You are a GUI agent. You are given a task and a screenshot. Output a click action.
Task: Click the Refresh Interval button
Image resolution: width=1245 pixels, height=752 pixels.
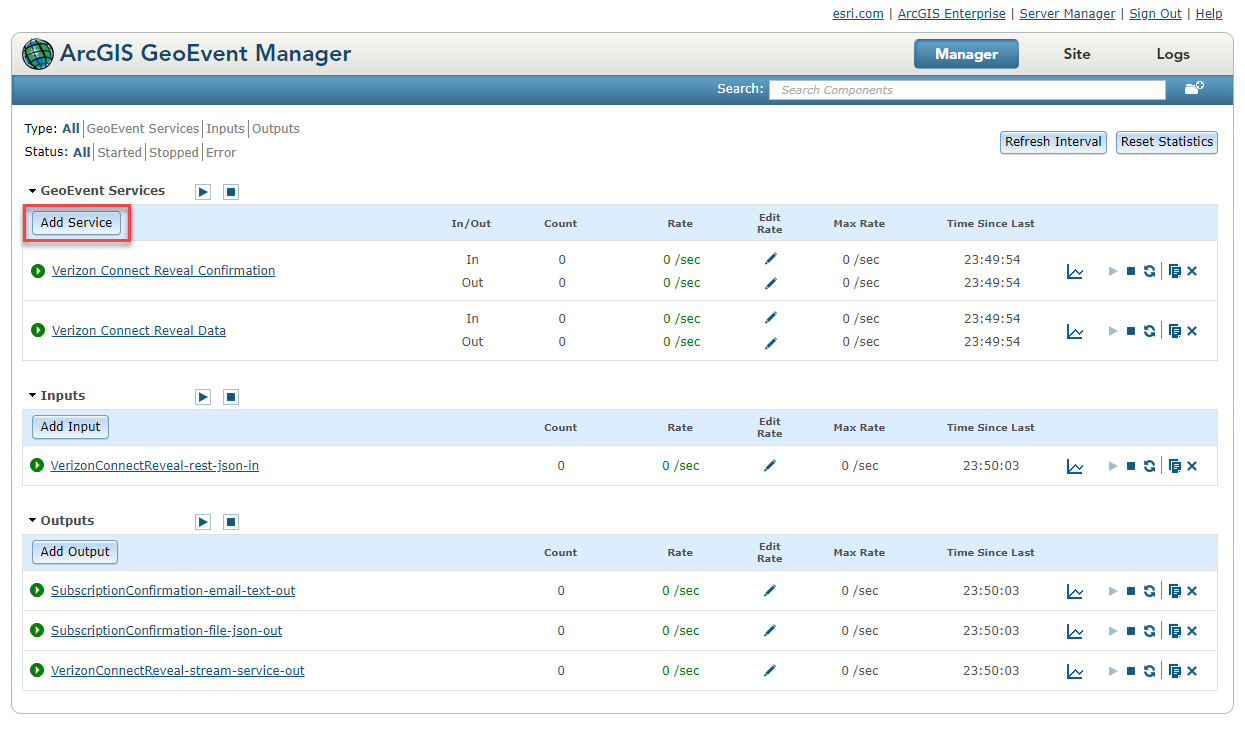tap(1053, 142)
